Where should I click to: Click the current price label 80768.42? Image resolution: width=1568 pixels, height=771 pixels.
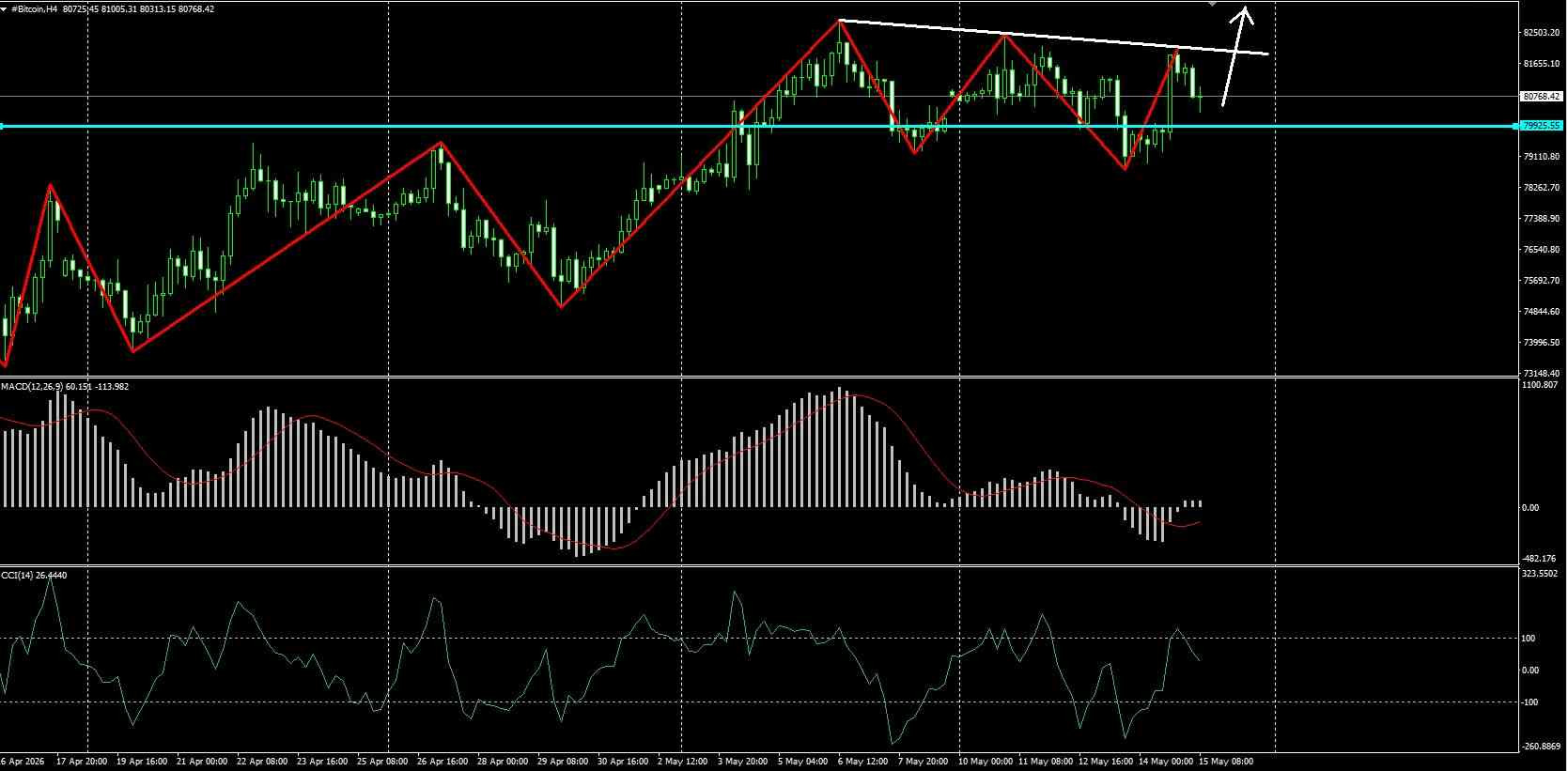[1541, 96]
